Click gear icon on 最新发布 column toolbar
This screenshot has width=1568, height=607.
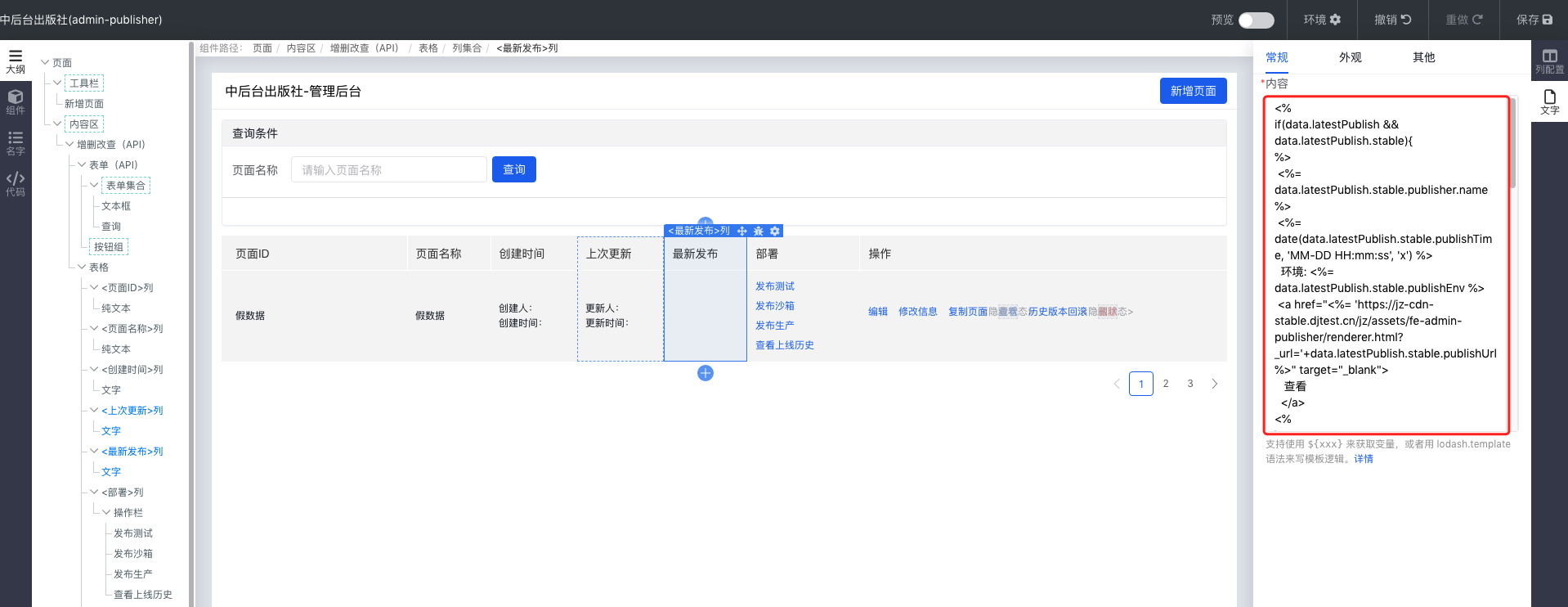[775, 232]
